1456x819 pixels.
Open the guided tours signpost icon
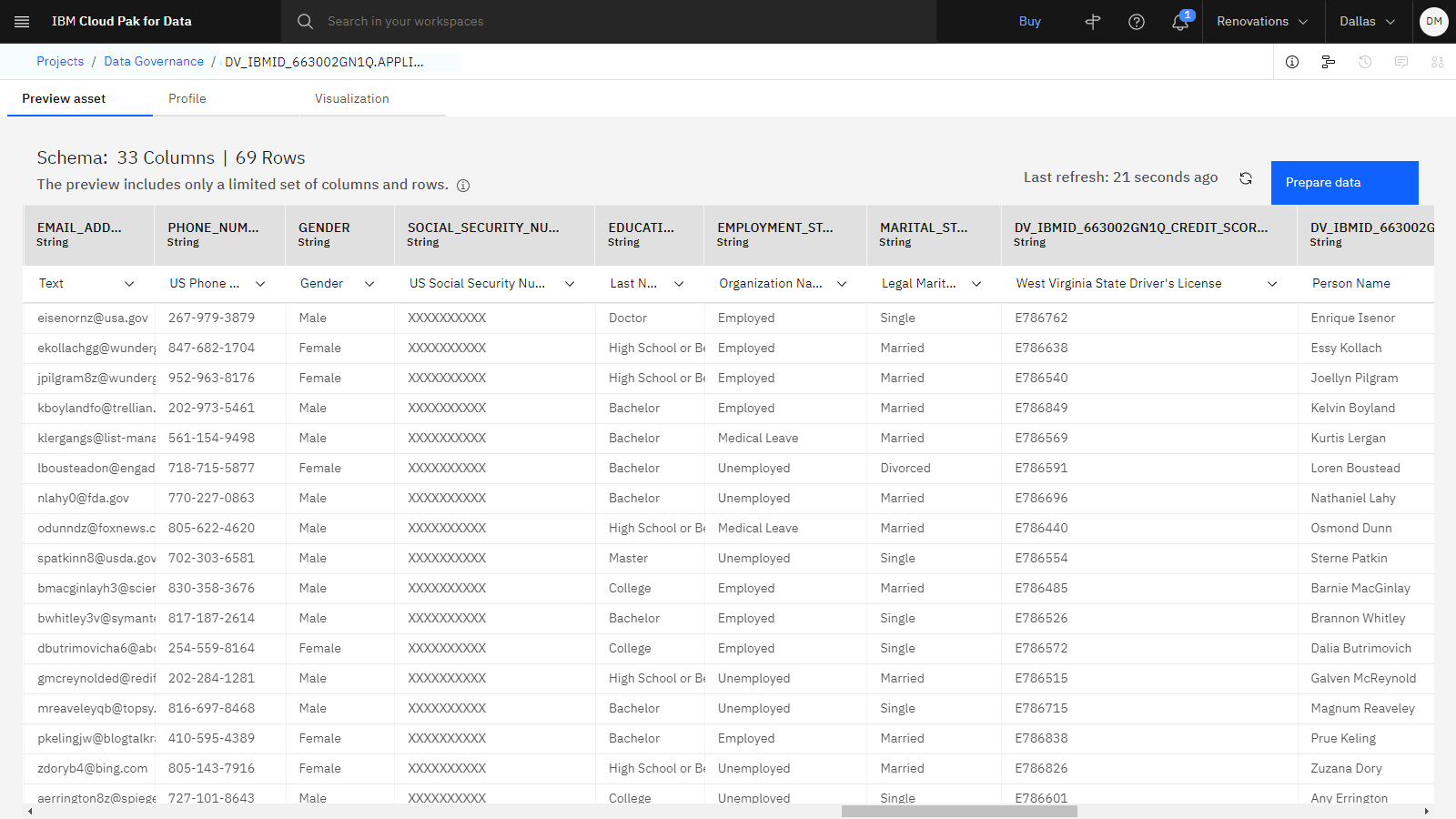(x=1093, y=21)
